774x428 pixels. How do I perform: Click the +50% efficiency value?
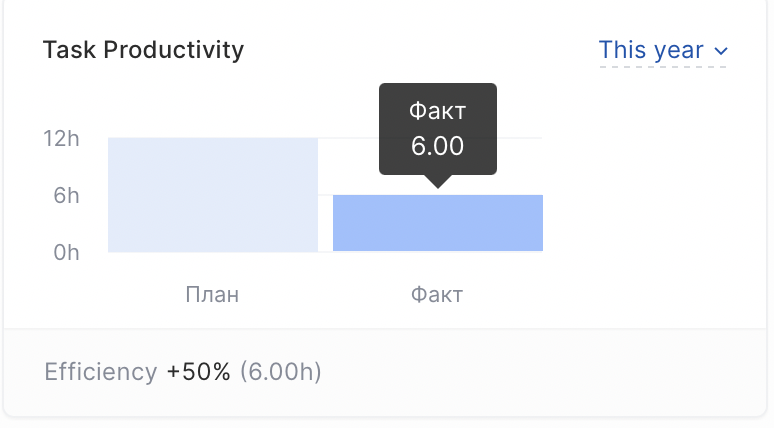click(198, 372)
